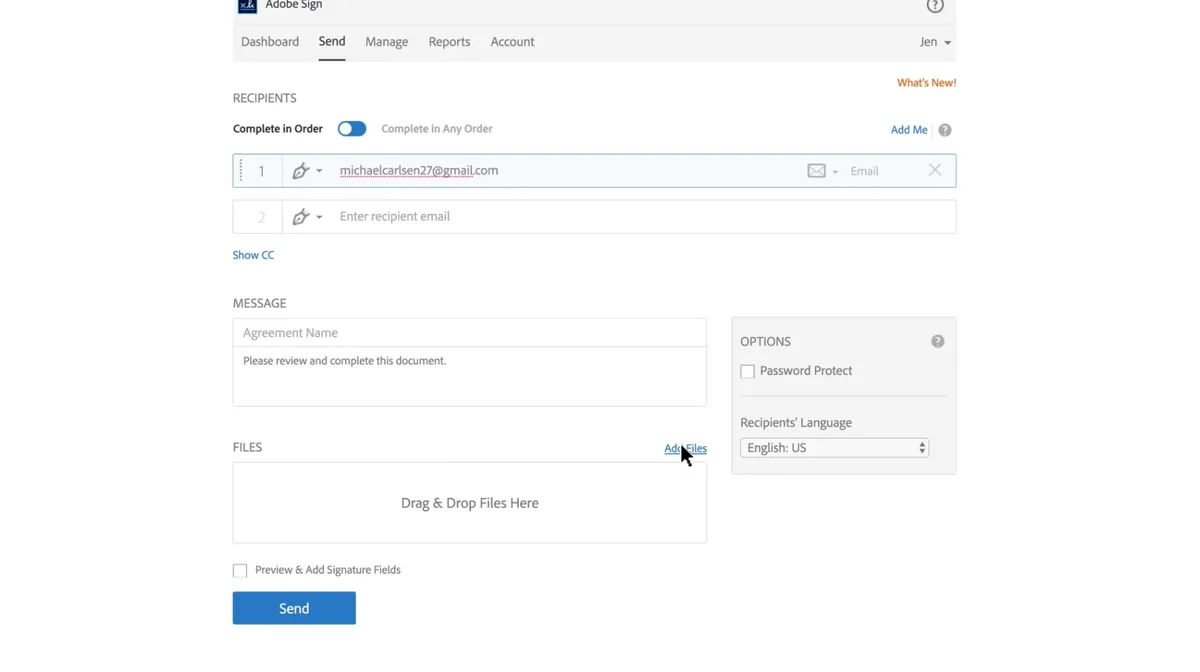Click the message text area
The image size is (1200, 672).
coord(469,376)
